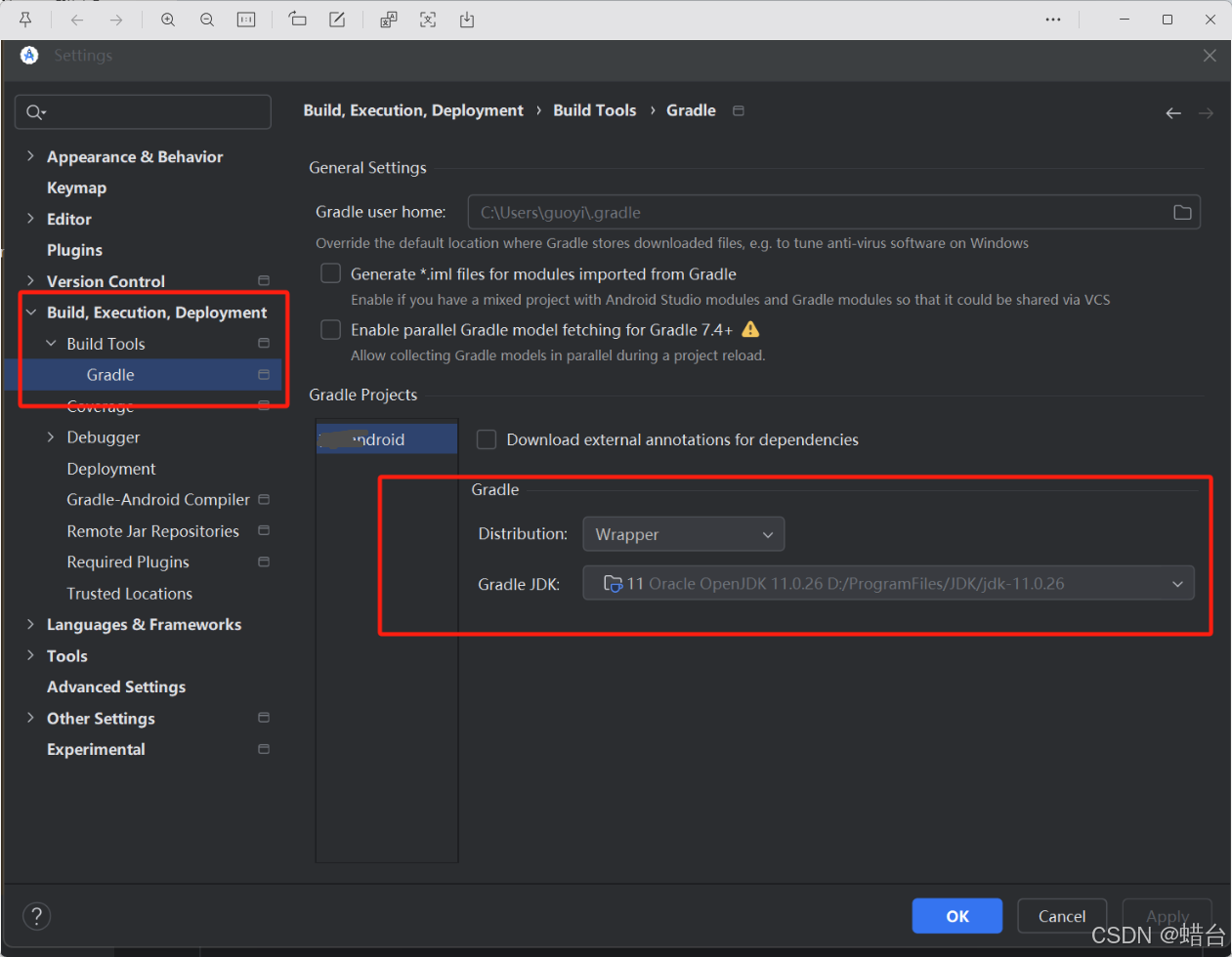
Task: Open Remote Jar Repositories page
Action: pos(152,531)
